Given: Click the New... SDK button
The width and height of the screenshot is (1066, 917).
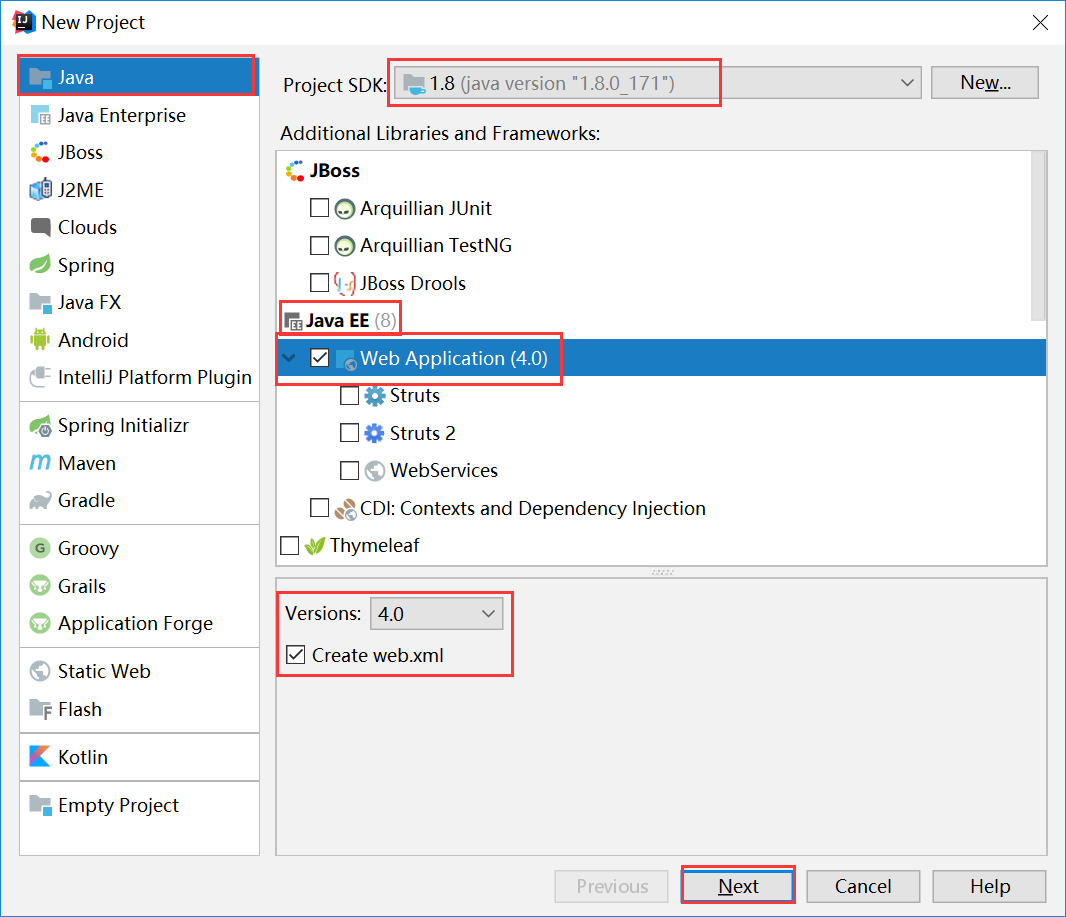Looking at the screenshot, I should (x=984, y=82).
